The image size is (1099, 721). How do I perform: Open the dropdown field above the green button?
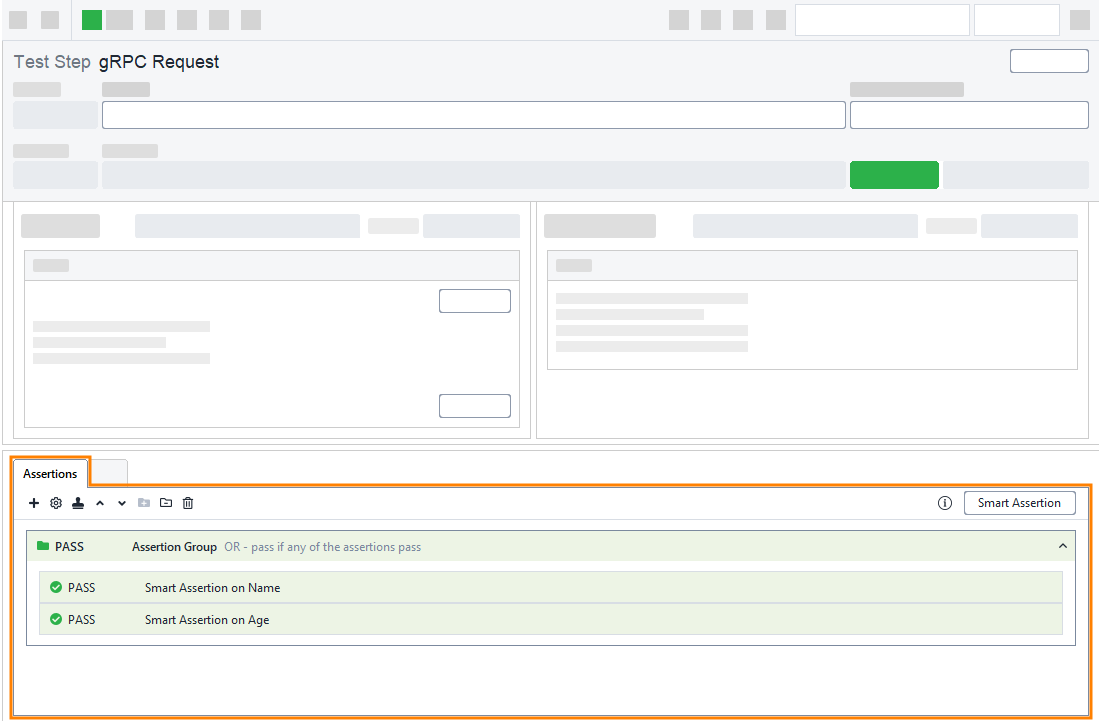point(968,114)
